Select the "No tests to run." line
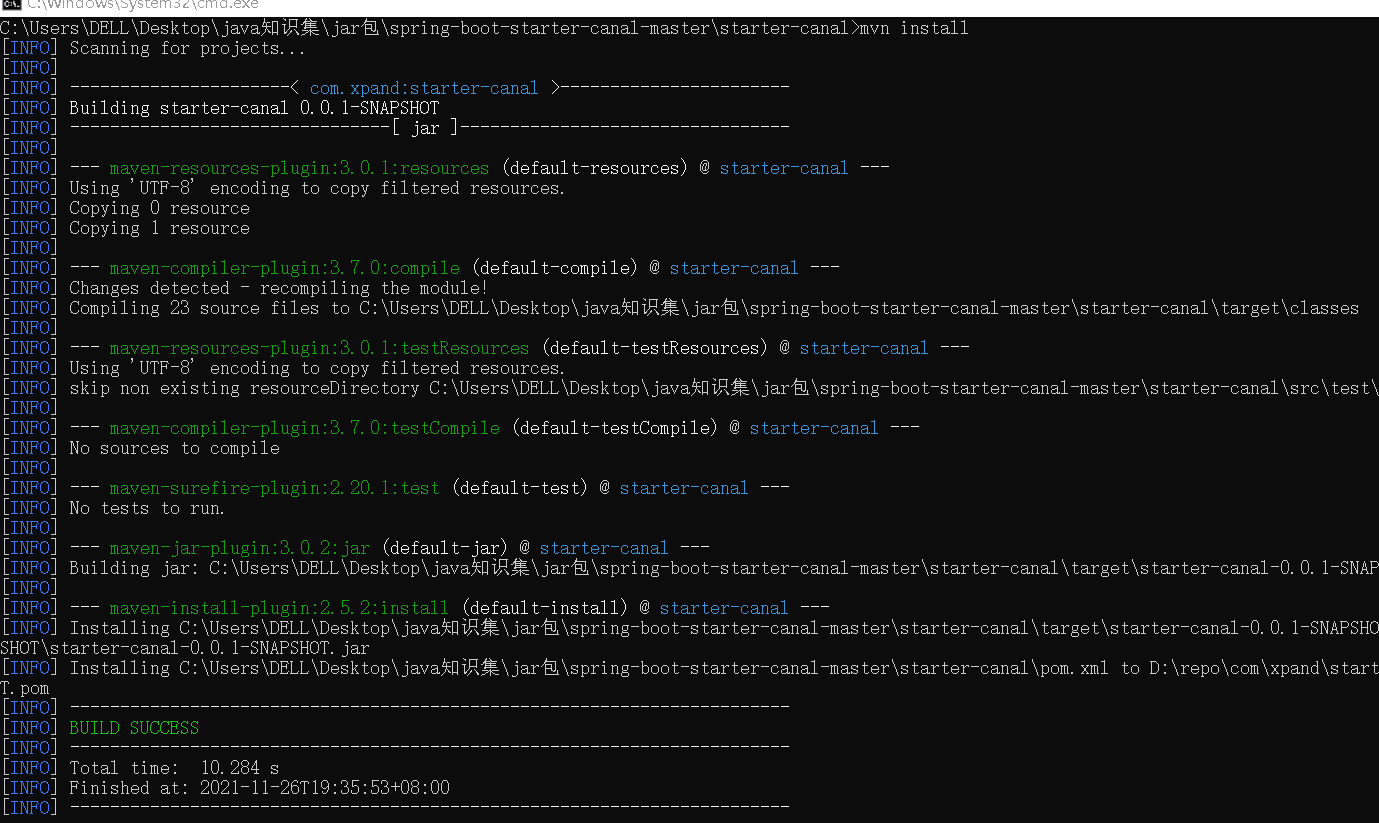 click(x=147, y=508)
